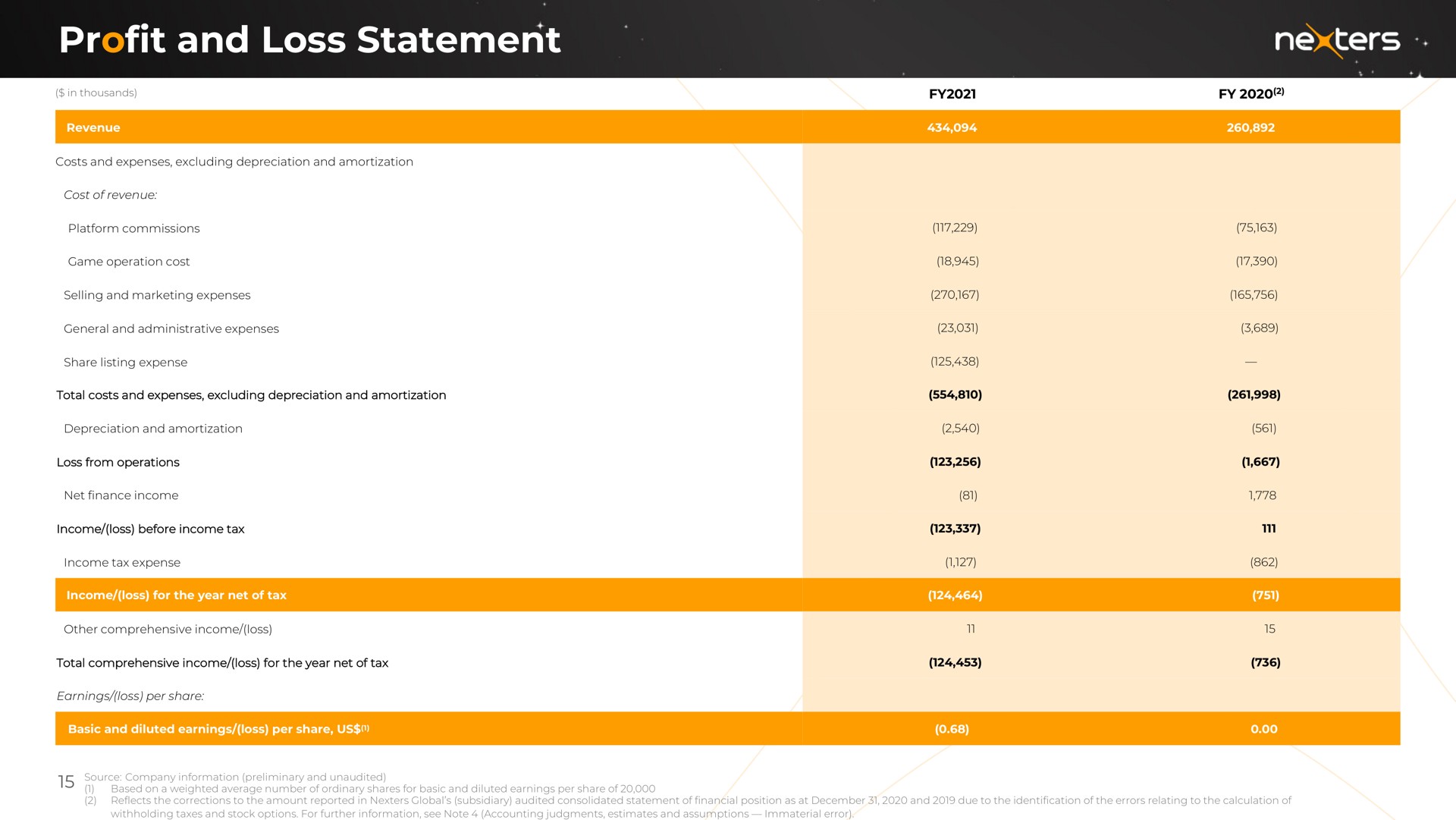Select the FY2021 column header
The width and height of the screenshot is (1456, 820).
tap(952, 94)
